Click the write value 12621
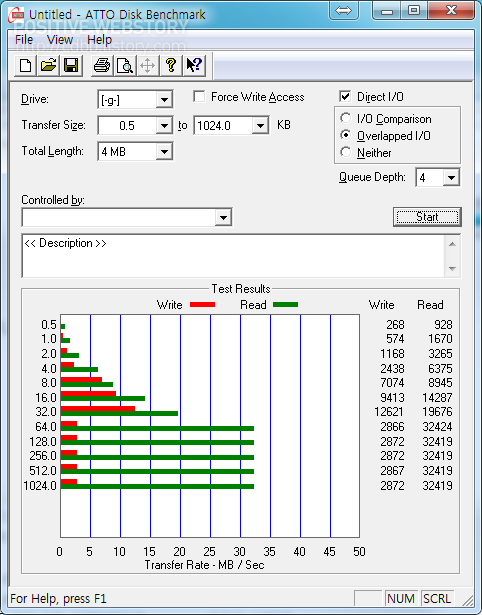 (x=388, y=411)
